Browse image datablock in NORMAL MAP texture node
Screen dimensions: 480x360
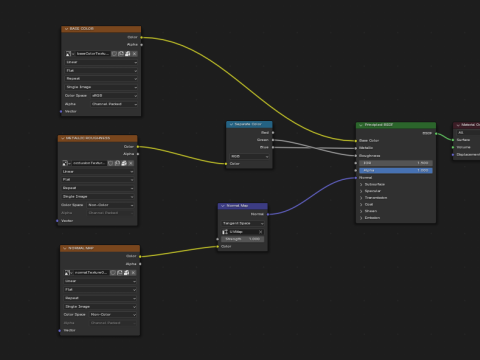click(69, 273)
